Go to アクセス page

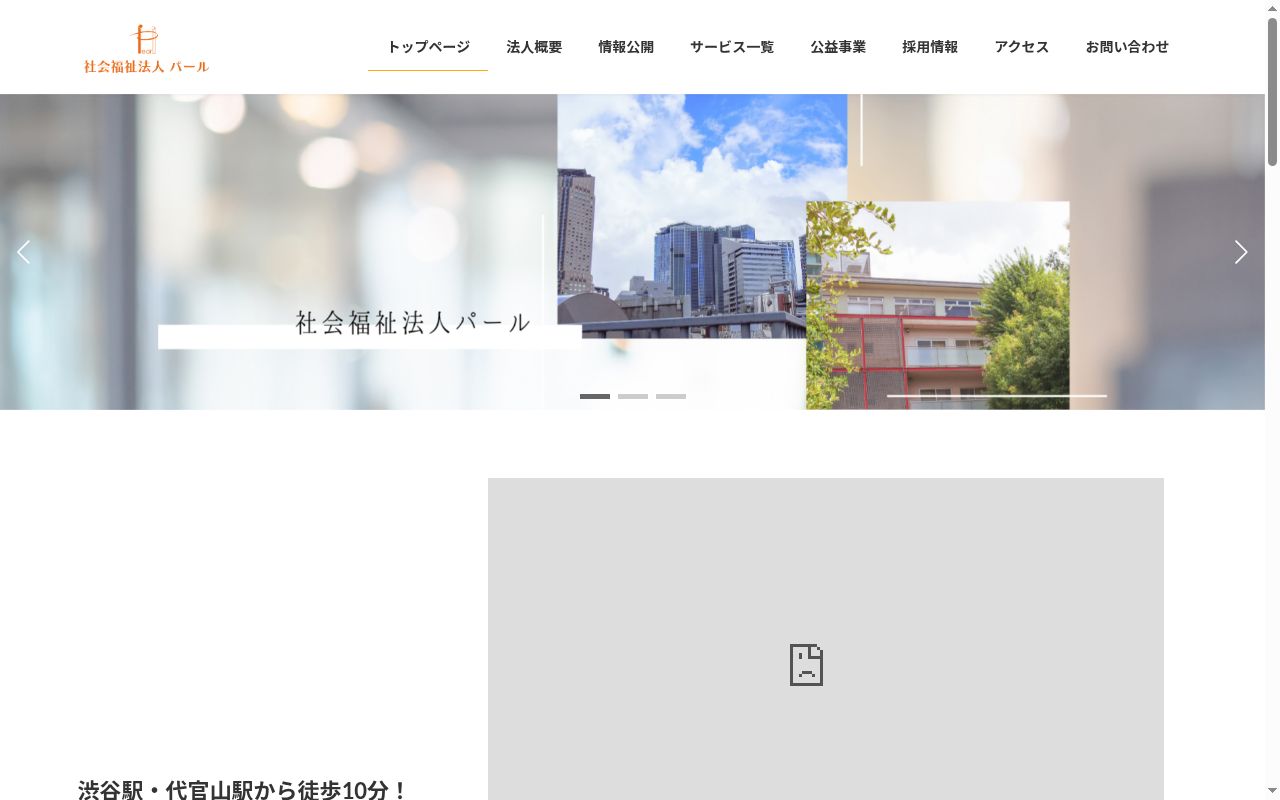click(1022, 47)
